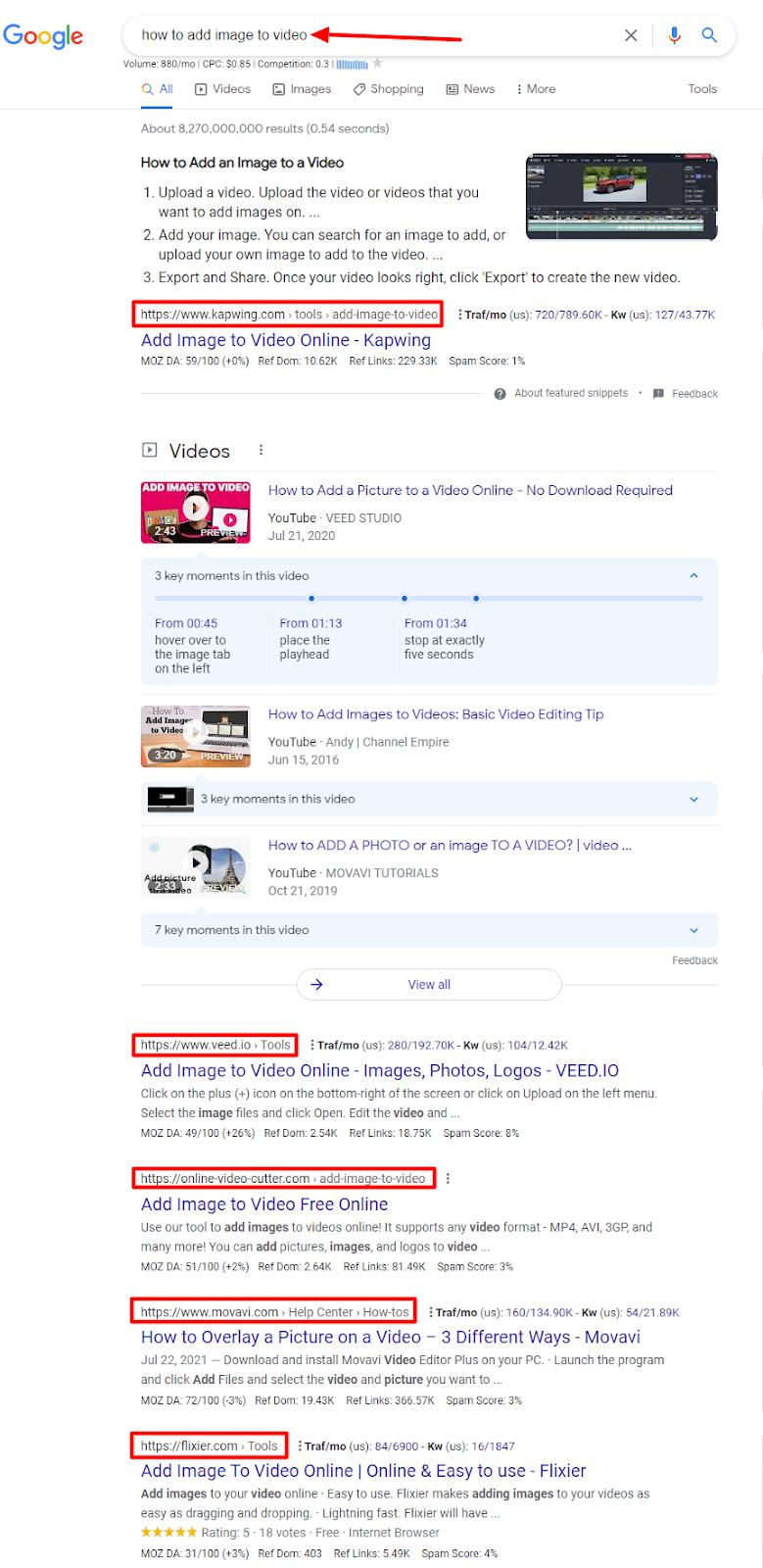Collapse key moments for VEED STUDIO video
This screenshot has height=1568, width=763.
coord(693,576)
